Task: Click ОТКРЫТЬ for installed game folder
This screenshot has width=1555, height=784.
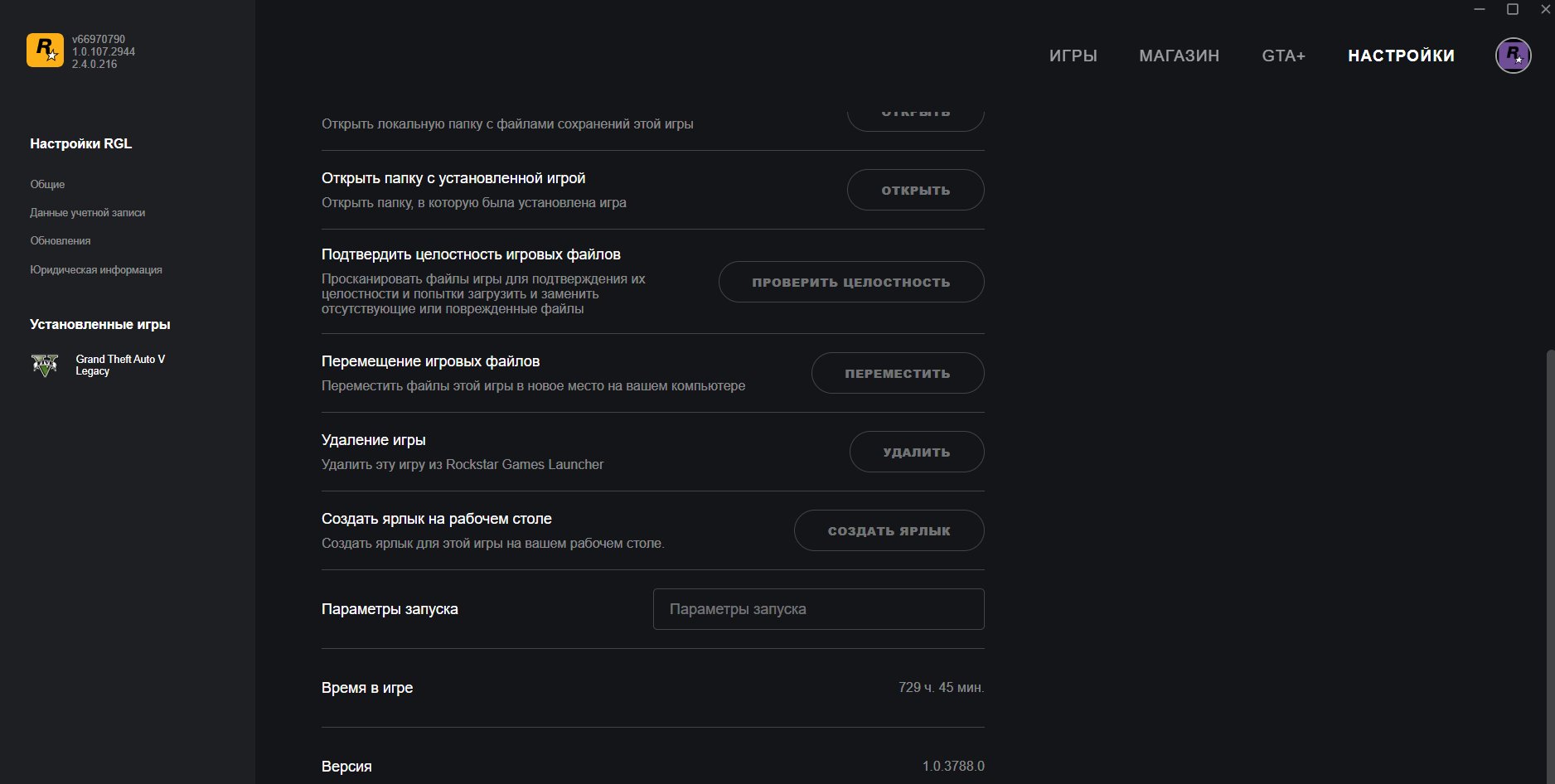Action: (x=916, y=190)
